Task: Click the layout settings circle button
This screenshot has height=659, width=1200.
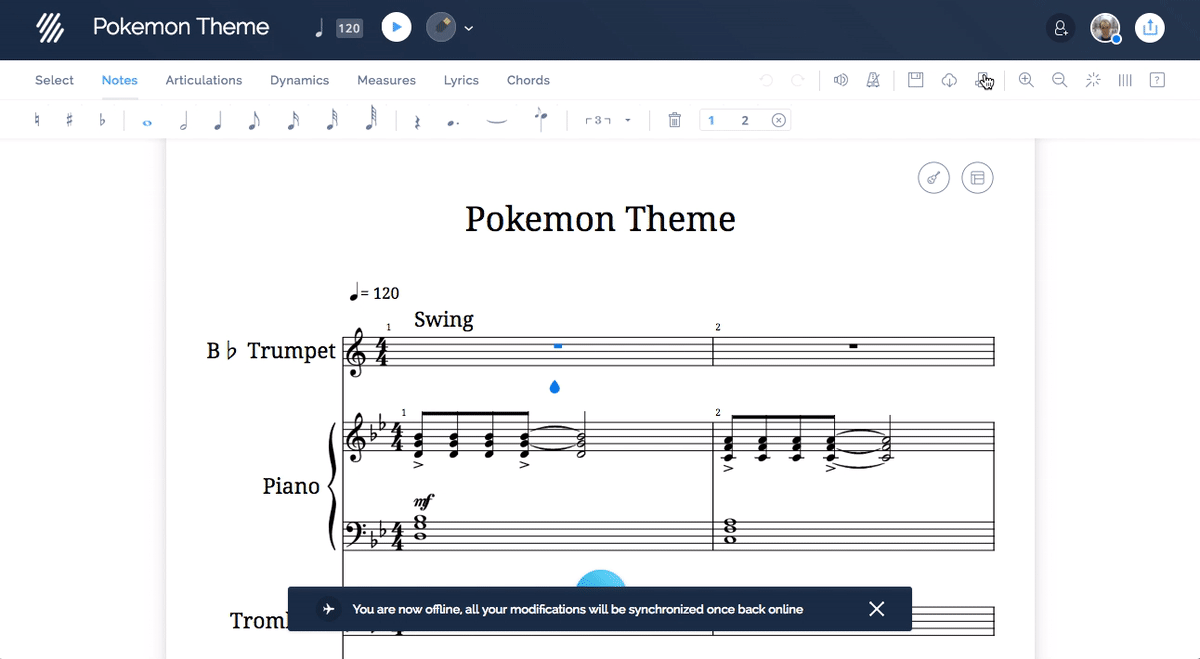Action: (978, 178)
